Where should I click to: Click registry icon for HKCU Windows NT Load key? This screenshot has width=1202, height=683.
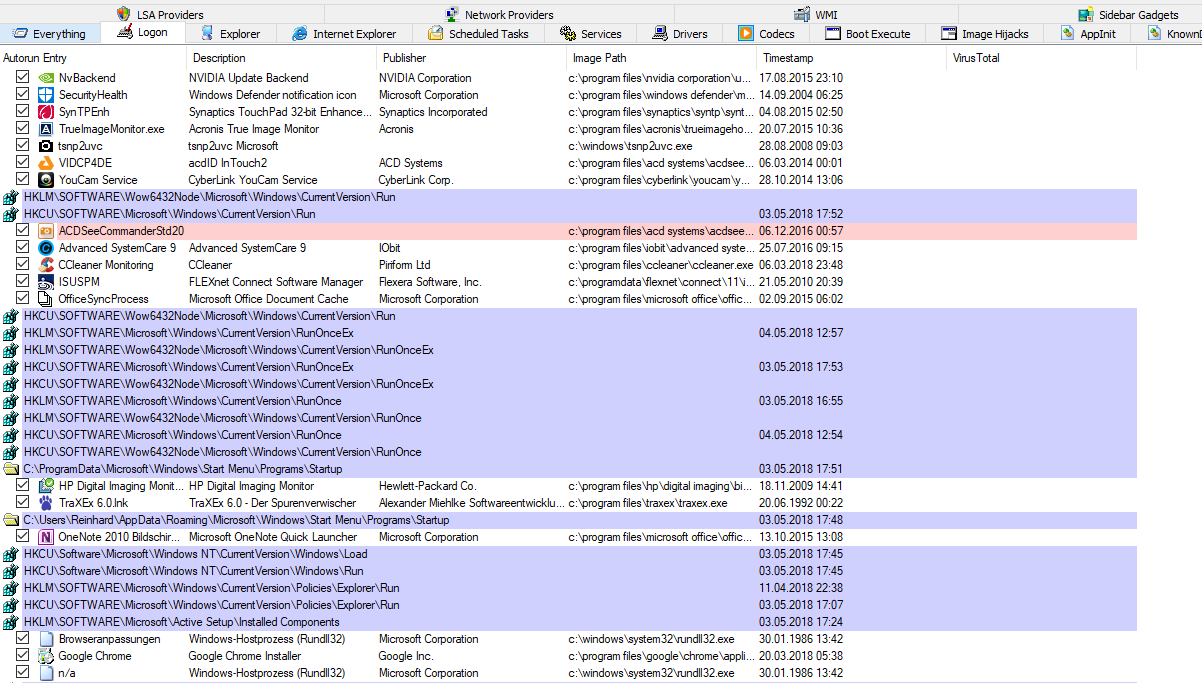click(11, 554)
